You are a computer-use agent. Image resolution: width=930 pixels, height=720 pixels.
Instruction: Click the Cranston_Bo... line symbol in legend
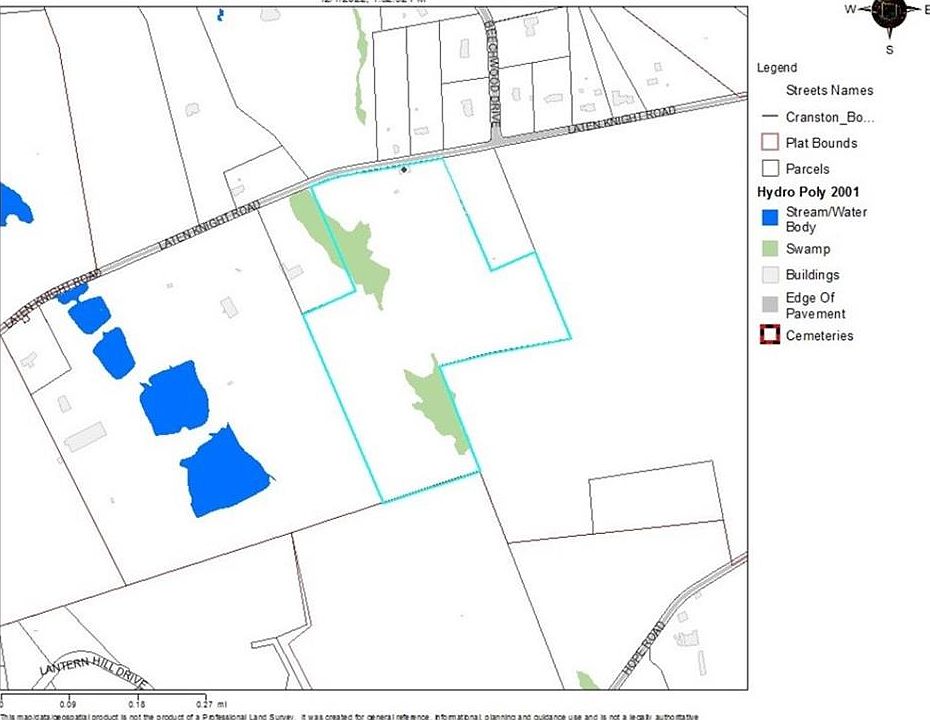pos(770,117)
